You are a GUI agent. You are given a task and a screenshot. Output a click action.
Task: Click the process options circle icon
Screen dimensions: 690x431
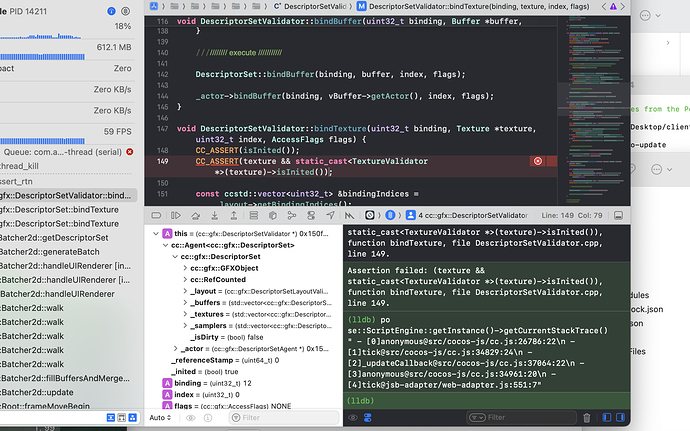coord(125,11)
